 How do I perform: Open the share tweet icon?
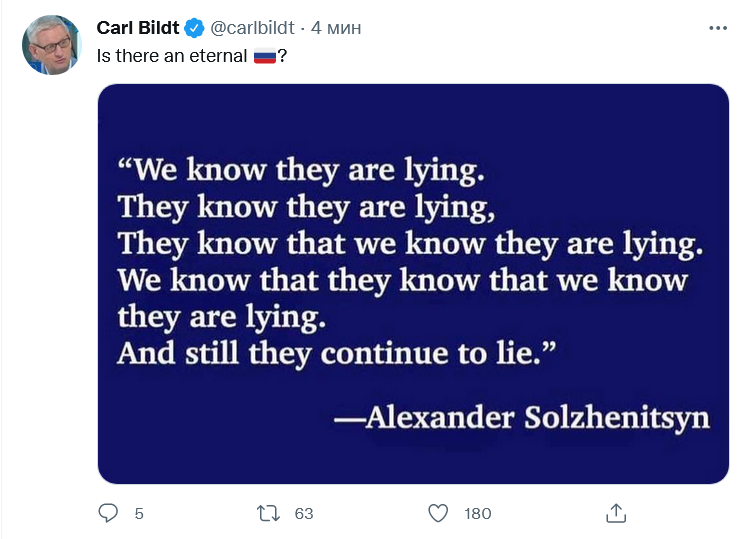coord(617,513)
